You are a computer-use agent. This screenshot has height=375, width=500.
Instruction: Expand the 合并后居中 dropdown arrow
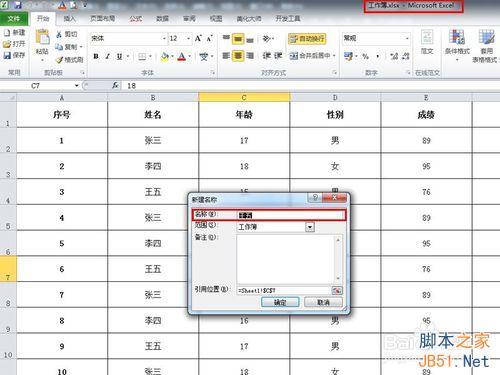click(334, 56)
